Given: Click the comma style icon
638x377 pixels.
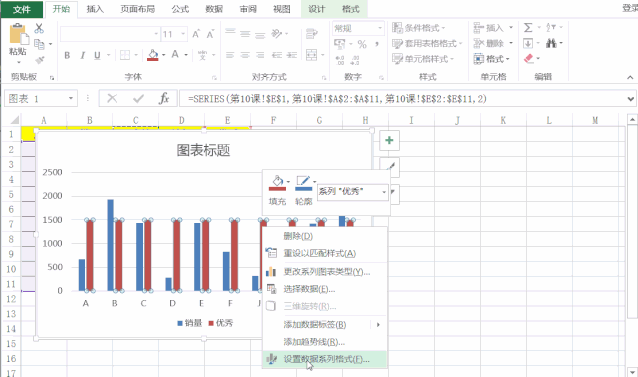Looking at the screenshot, I should [377, 44].
